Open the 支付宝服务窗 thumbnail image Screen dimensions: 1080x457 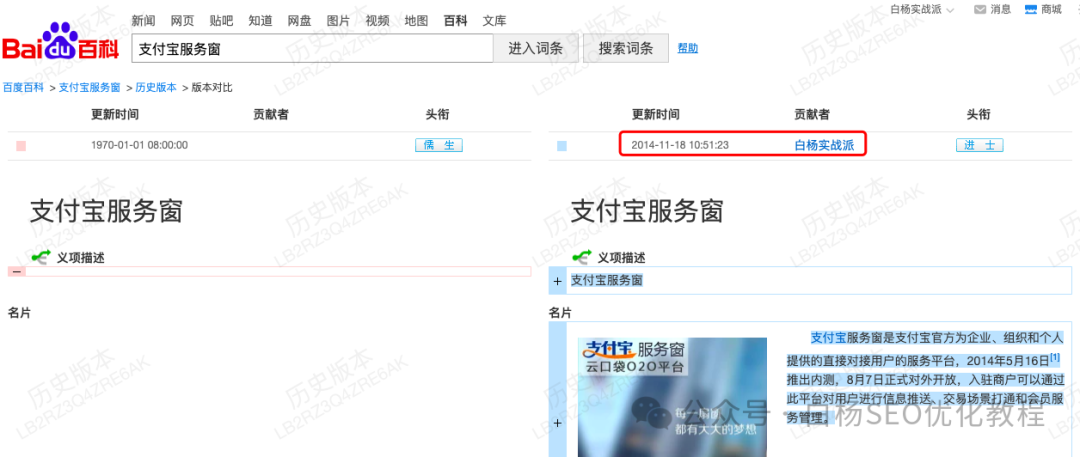tap(672, 397)
